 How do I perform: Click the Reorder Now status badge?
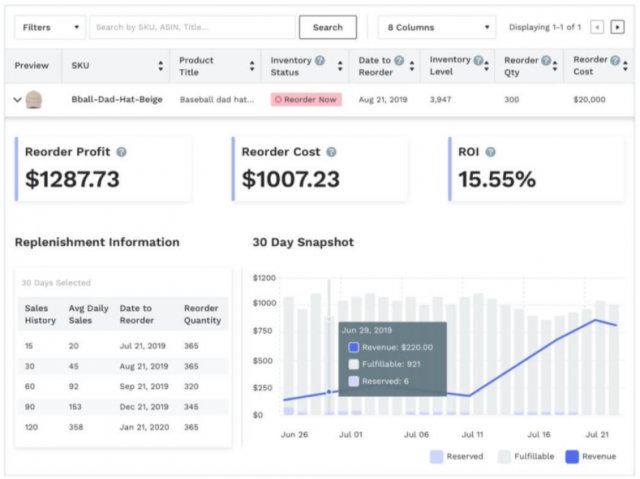pyautogui.click(x=306, y=100)
